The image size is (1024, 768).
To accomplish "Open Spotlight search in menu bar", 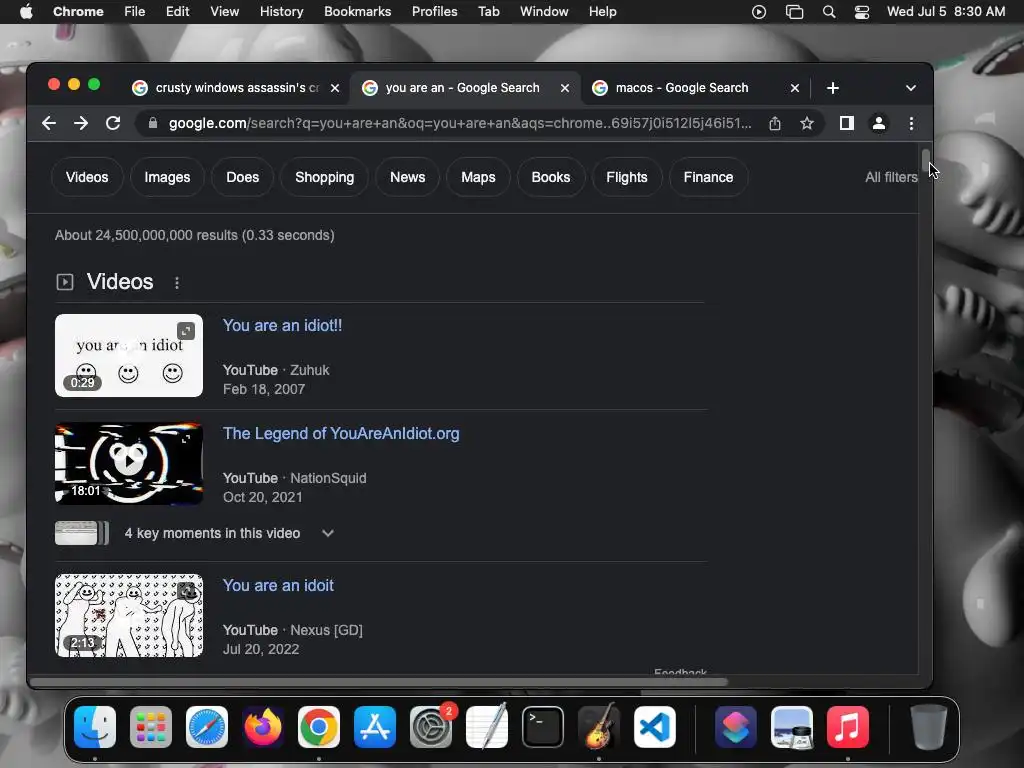I will tap(829, 12).
